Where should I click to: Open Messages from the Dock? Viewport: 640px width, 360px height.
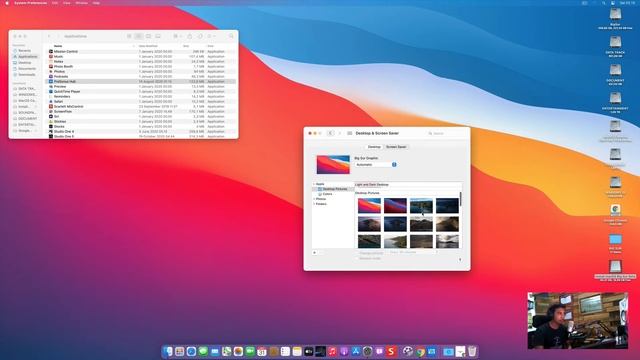[x=203, y=351]
